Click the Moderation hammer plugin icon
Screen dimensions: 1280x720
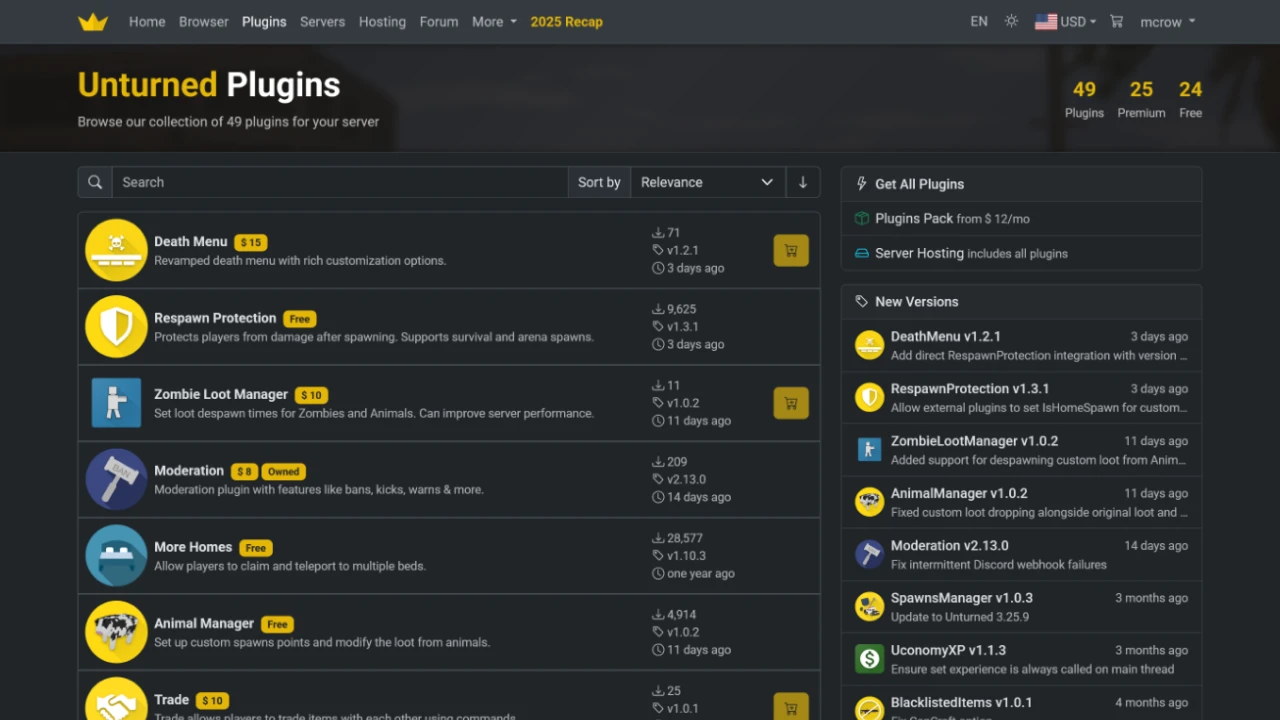[116, 480]
